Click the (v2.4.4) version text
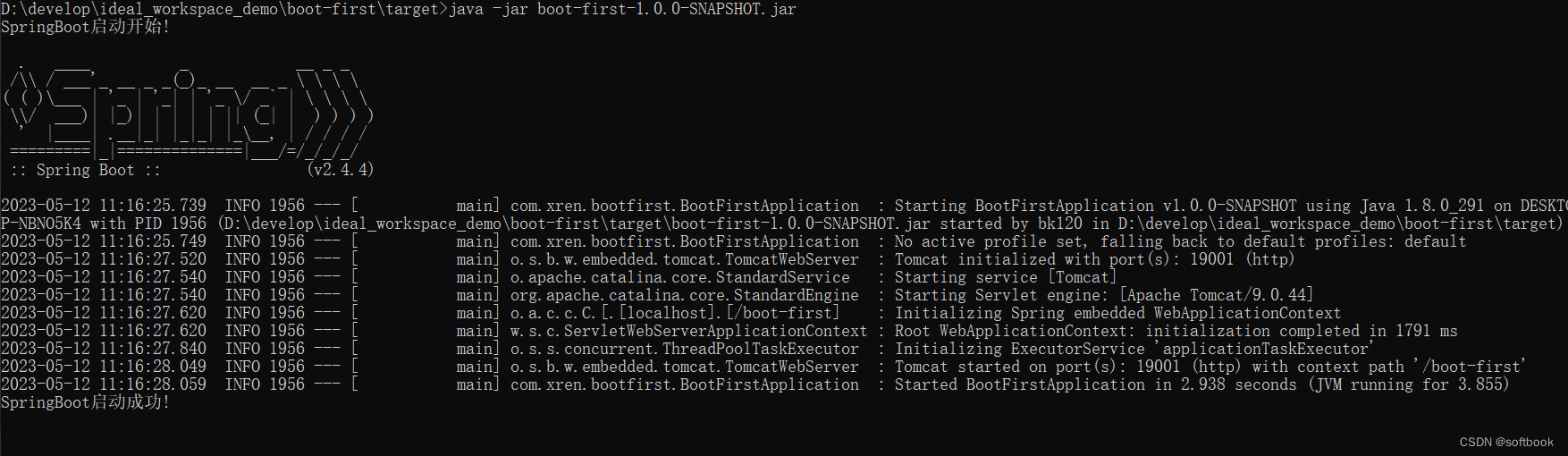 point(340,170)
